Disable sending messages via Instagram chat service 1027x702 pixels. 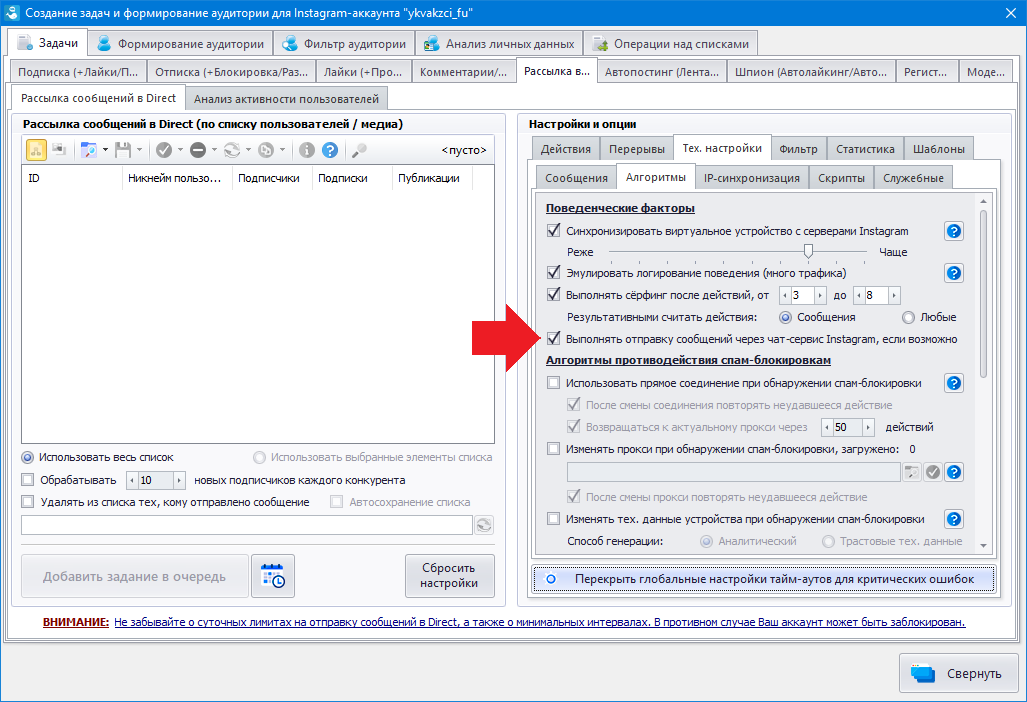point(554,340)
